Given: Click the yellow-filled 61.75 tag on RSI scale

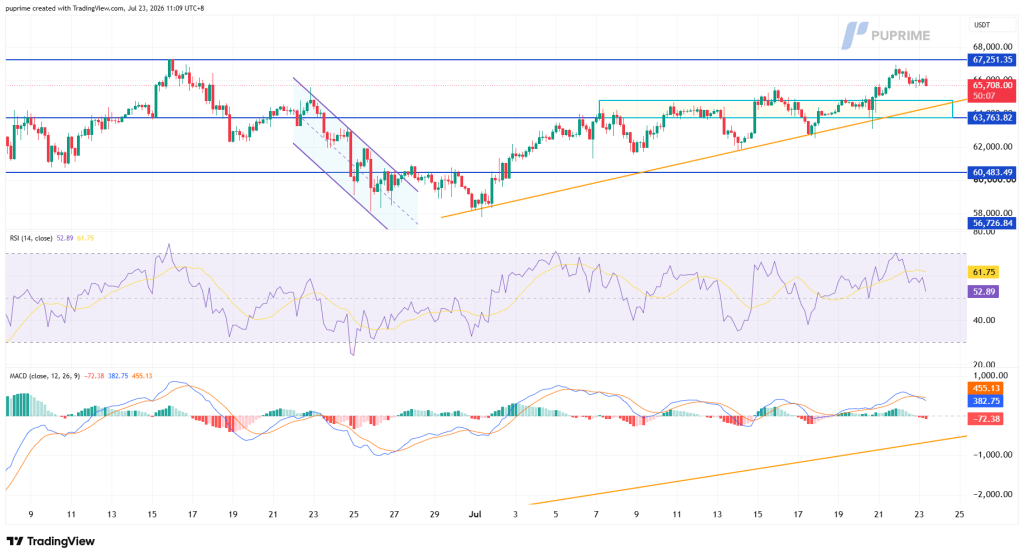Looking at the screenshot, I should click(x=984, y=272).
